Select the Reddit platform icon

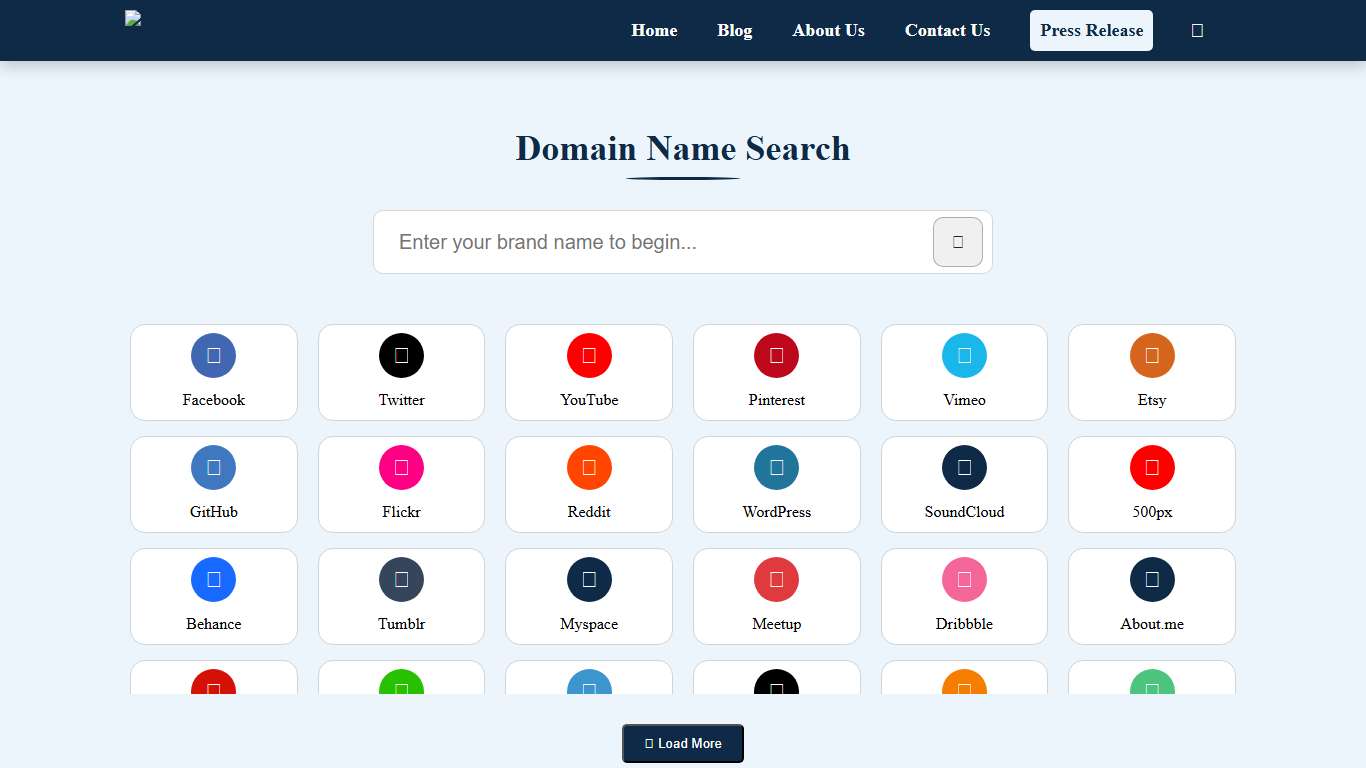pyautogui.click(x=589, y=467)
